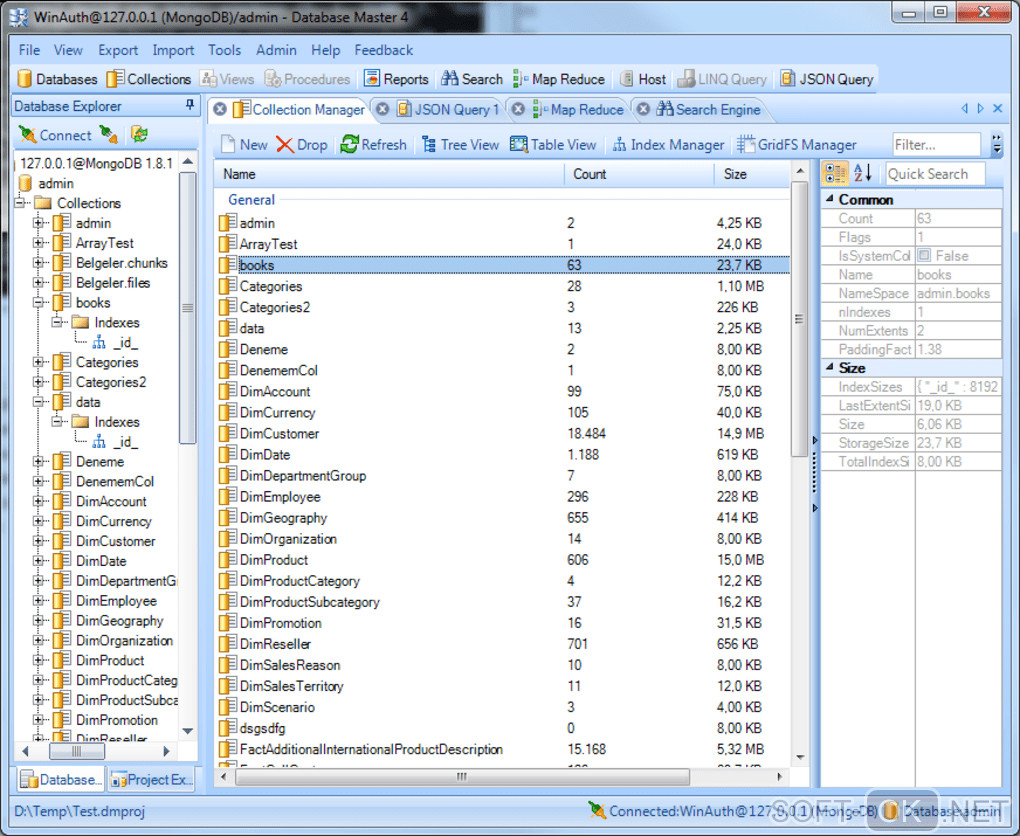Open the Databases toolbar button
1020x836 pixels.
[57, 79]
